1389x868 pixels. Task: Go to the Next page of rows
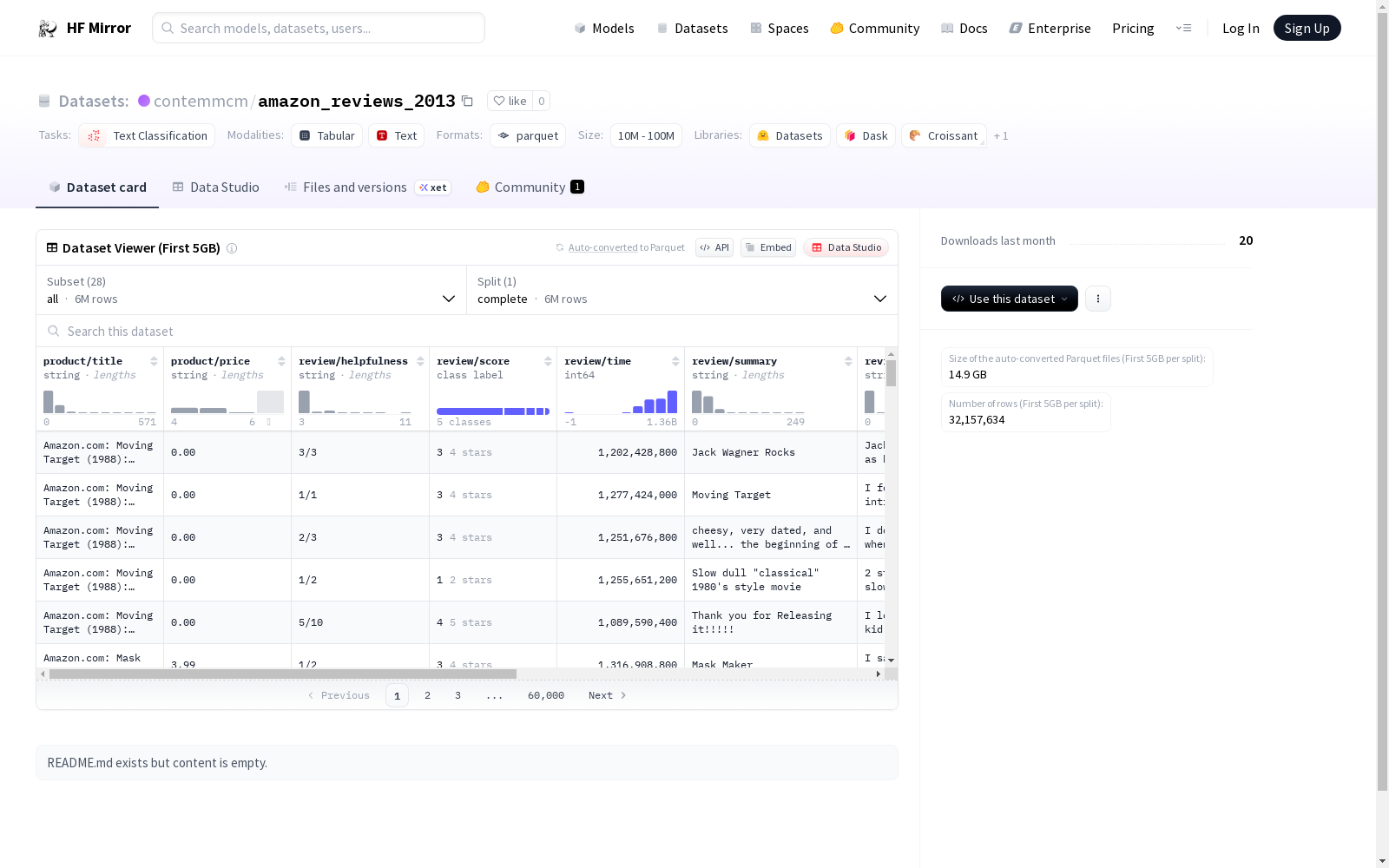(607, 695)
